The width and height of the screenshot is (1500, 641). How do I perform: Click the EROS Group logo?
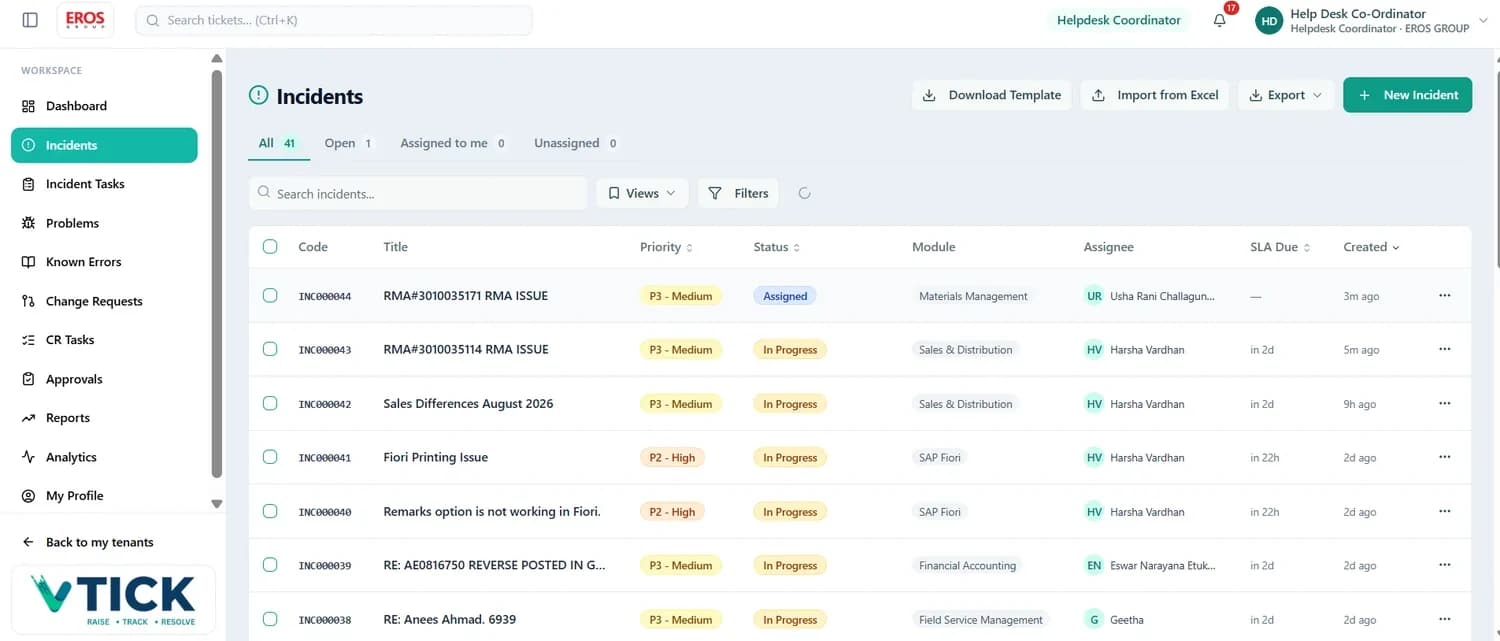(85, 20)
